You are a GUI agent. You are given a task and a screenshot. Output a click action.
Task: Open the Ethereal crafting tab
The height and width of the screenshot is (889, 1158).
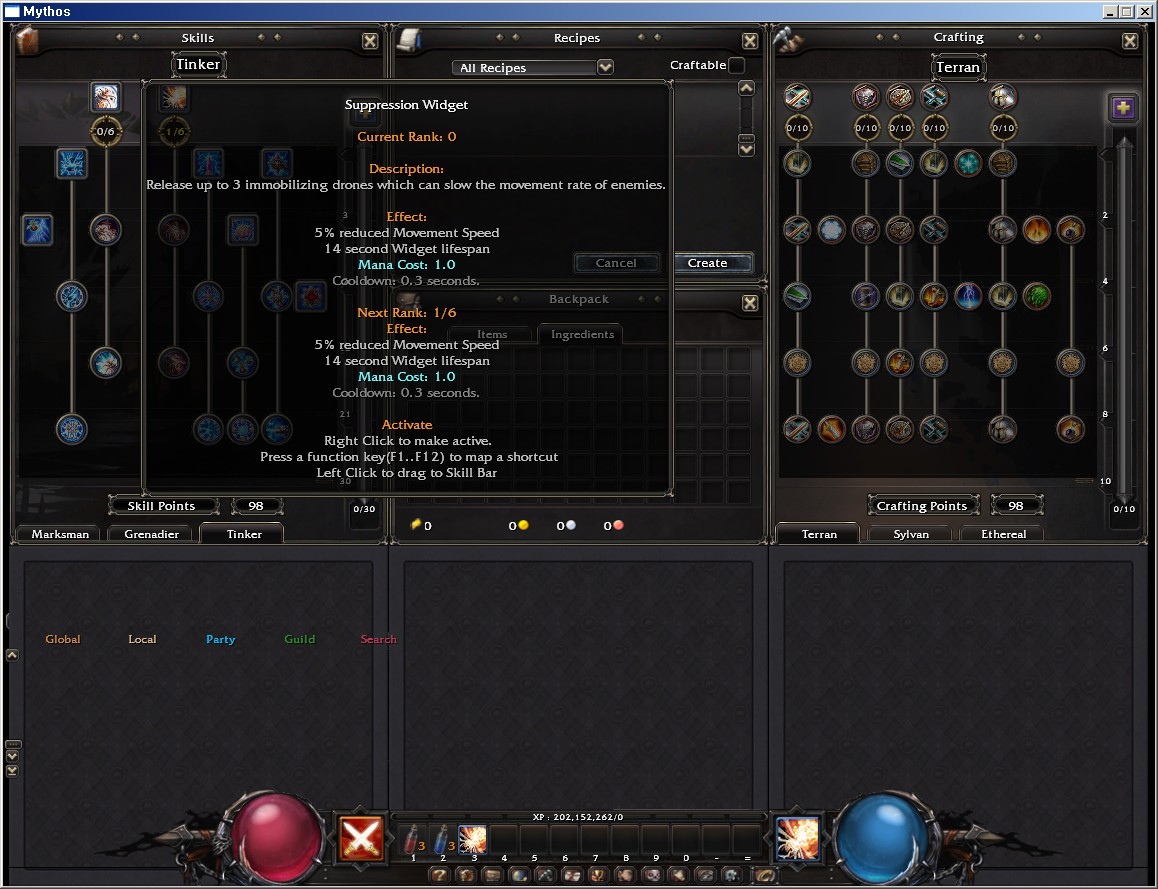1003,534
